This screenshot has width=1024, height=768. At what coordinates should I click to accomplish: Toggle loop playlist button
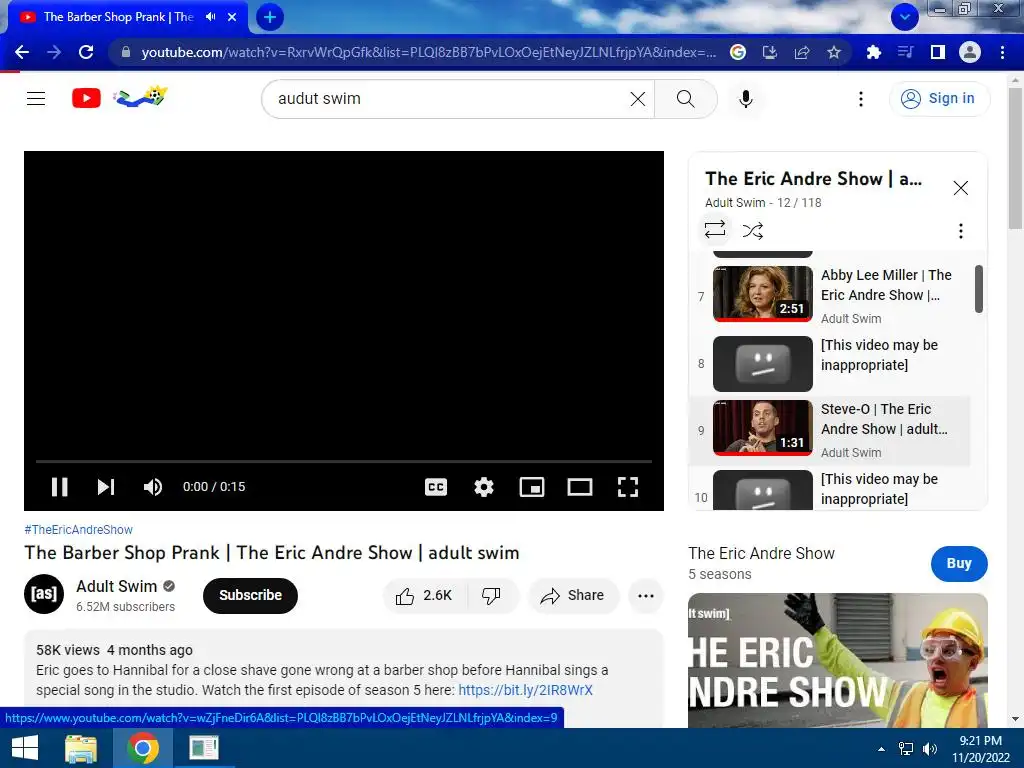[x=715, y=230]
